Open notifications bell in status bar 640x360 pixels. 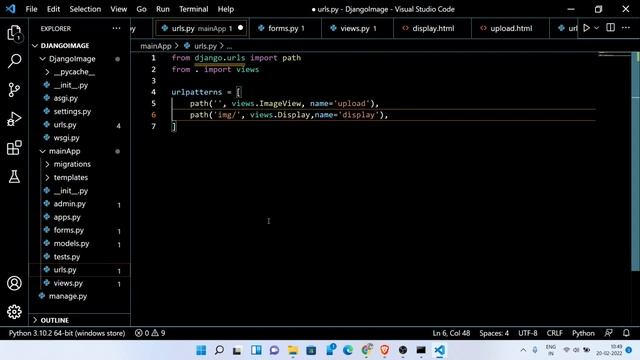tap(626, 333)
